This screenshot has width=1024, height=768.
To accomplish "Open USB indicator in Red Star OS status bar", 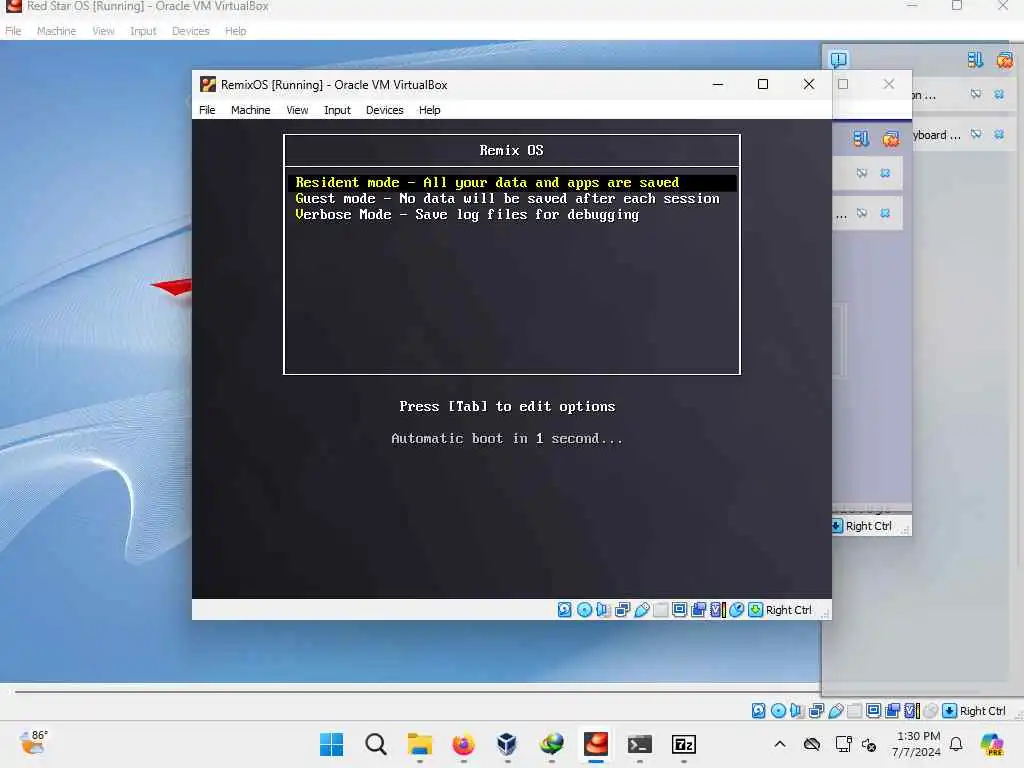I will (836, 711).
